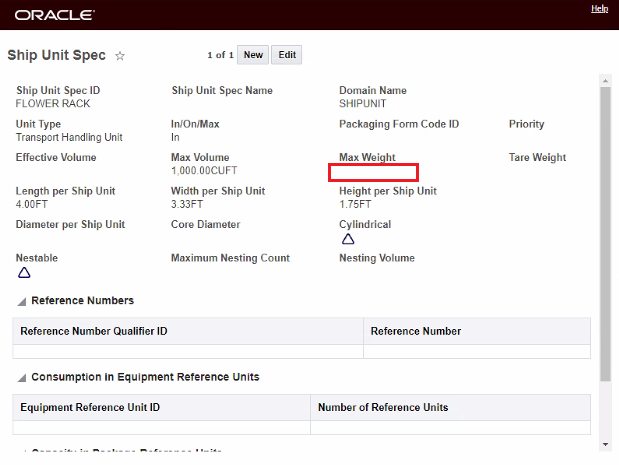
Task: Click the scrollbar down arrow
Action: [x=604, y=443]
